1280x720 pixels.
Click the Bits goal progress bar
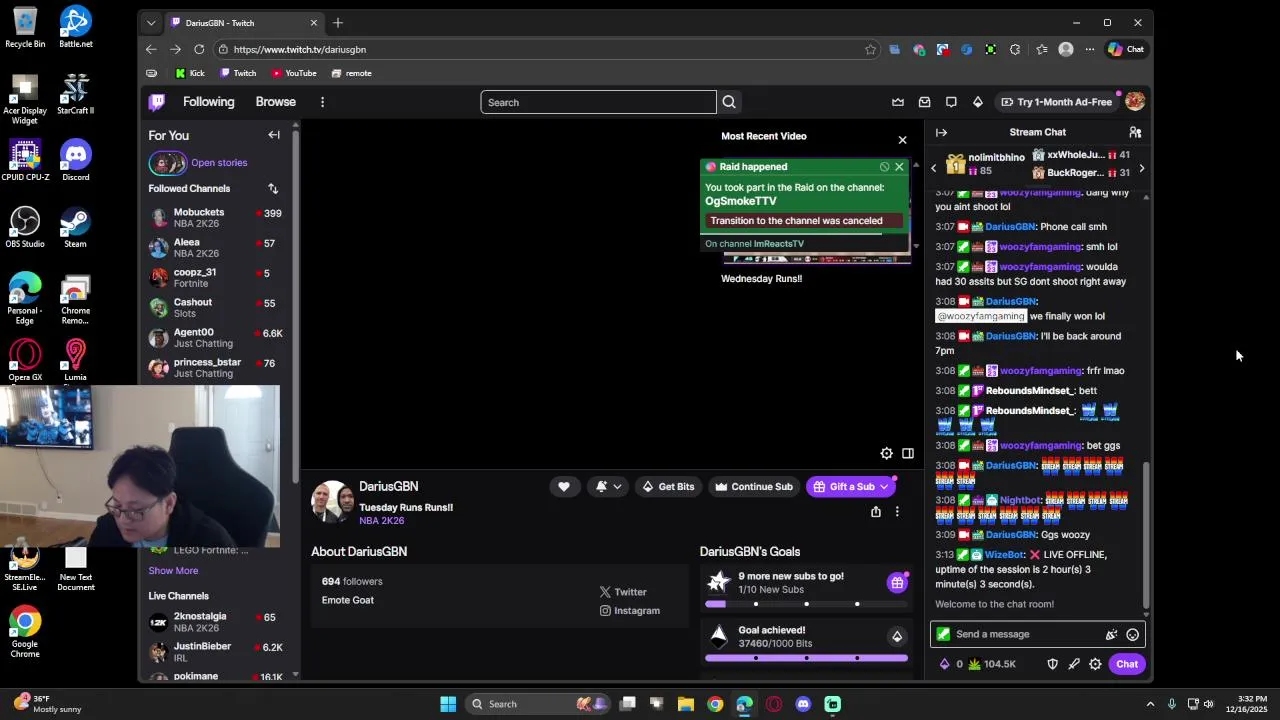pos(806,658)
